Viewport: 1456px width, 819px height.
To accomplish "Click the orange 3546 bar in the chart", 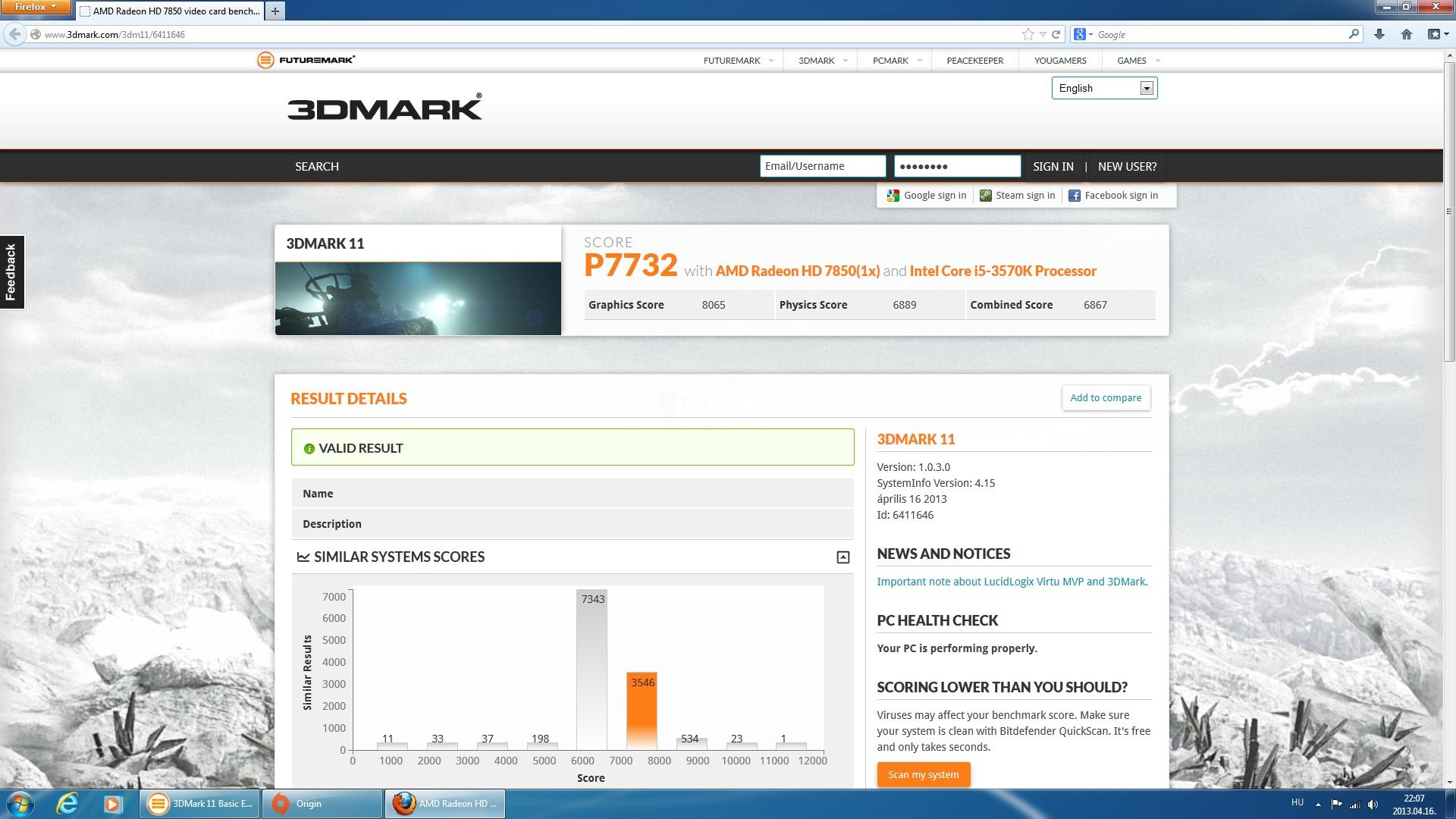I will 642,711.
